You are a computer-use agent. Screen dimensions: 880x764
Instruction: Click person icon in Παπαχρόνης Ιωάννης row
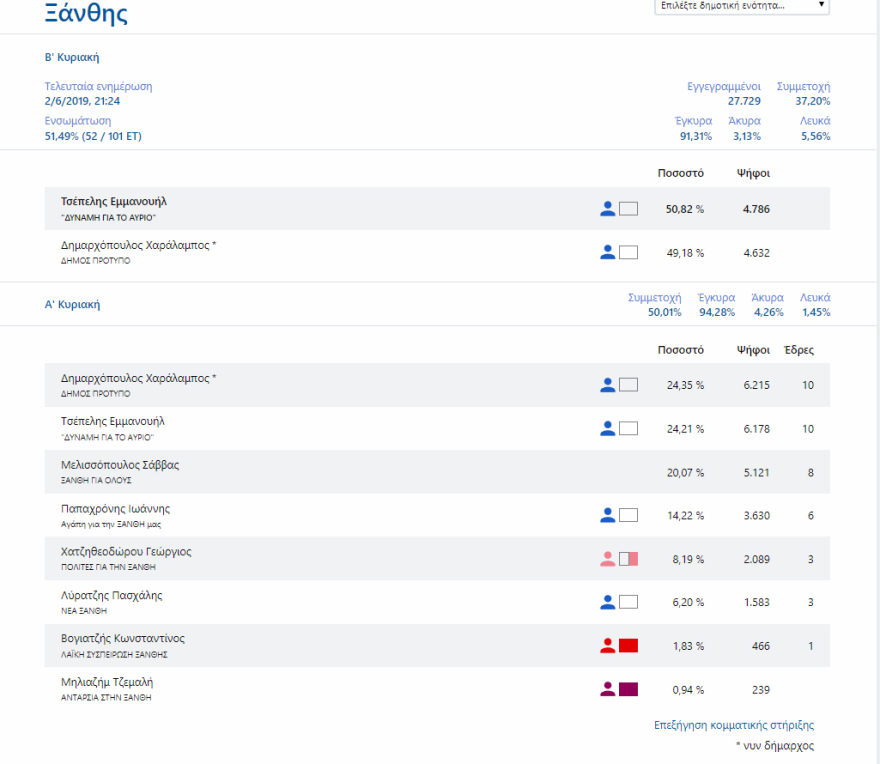(x=607, y=515)
